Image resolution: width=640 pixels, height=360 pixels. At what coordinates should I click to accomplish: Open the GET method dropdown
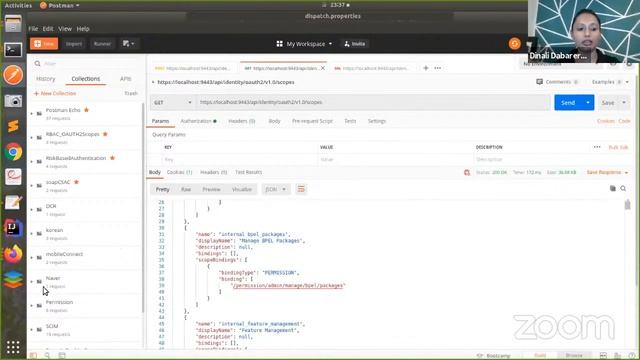tap(173, 102)
